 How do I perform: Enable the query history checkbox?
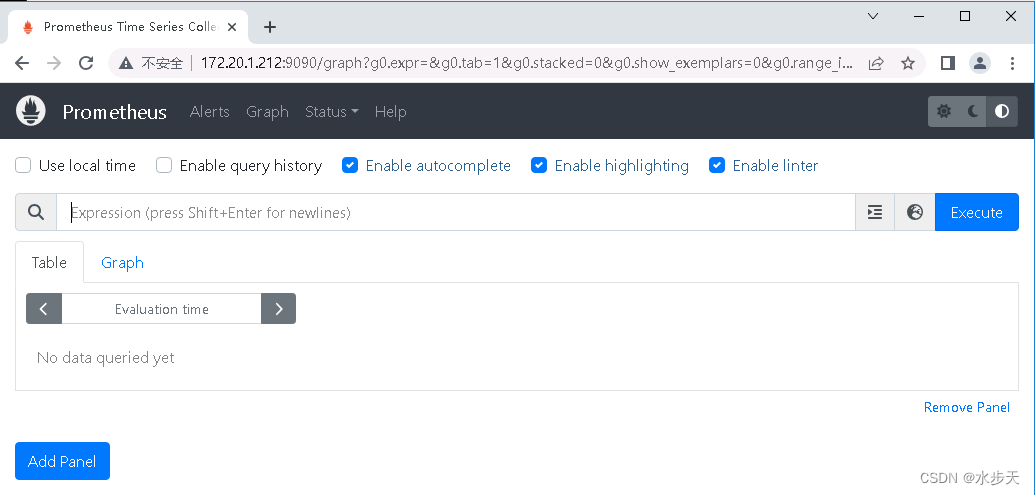click(x=164, y=166)
